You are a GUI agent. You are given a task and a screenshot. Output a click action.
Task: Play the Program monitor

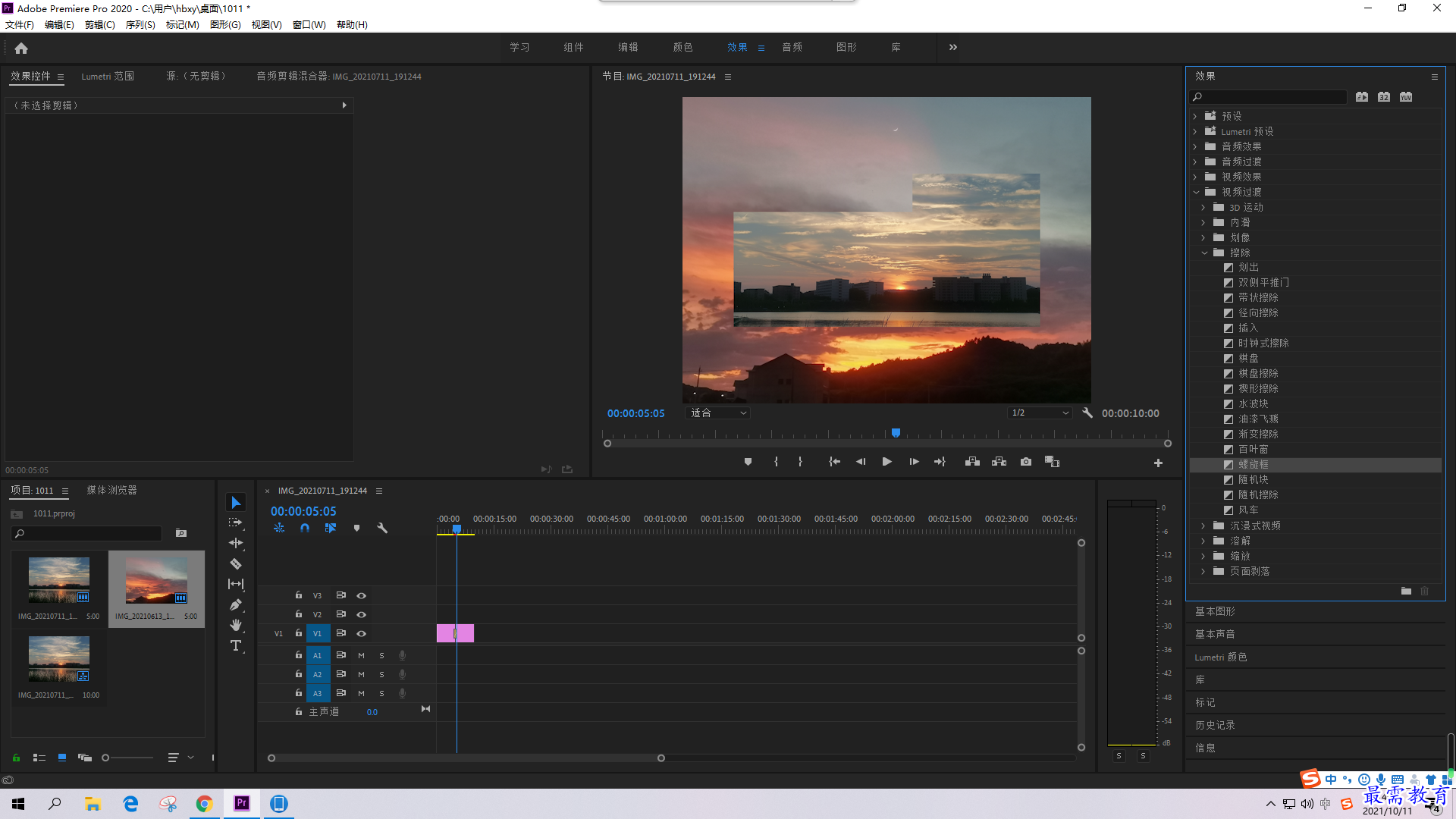[x=886, y=462]
